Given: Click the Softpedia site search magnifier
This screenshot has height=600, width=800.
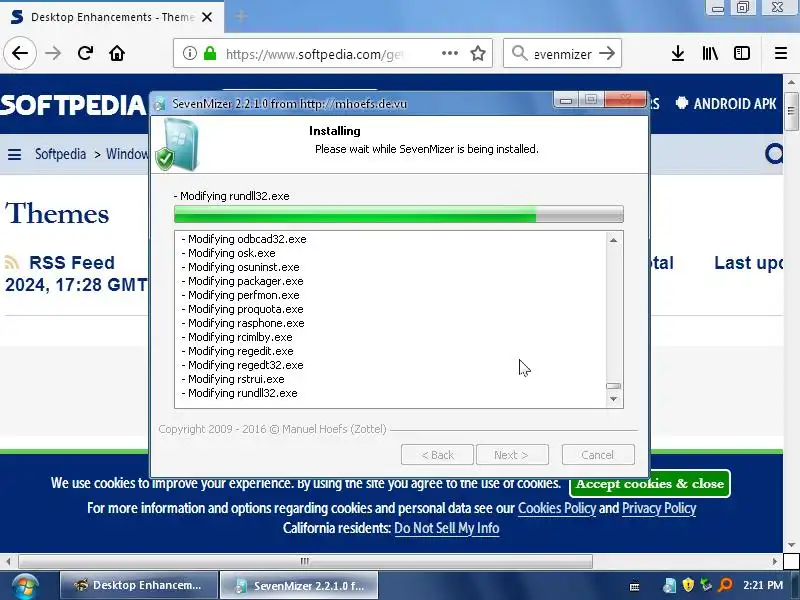Looking at the screenshot, I should tap(774, 154).
